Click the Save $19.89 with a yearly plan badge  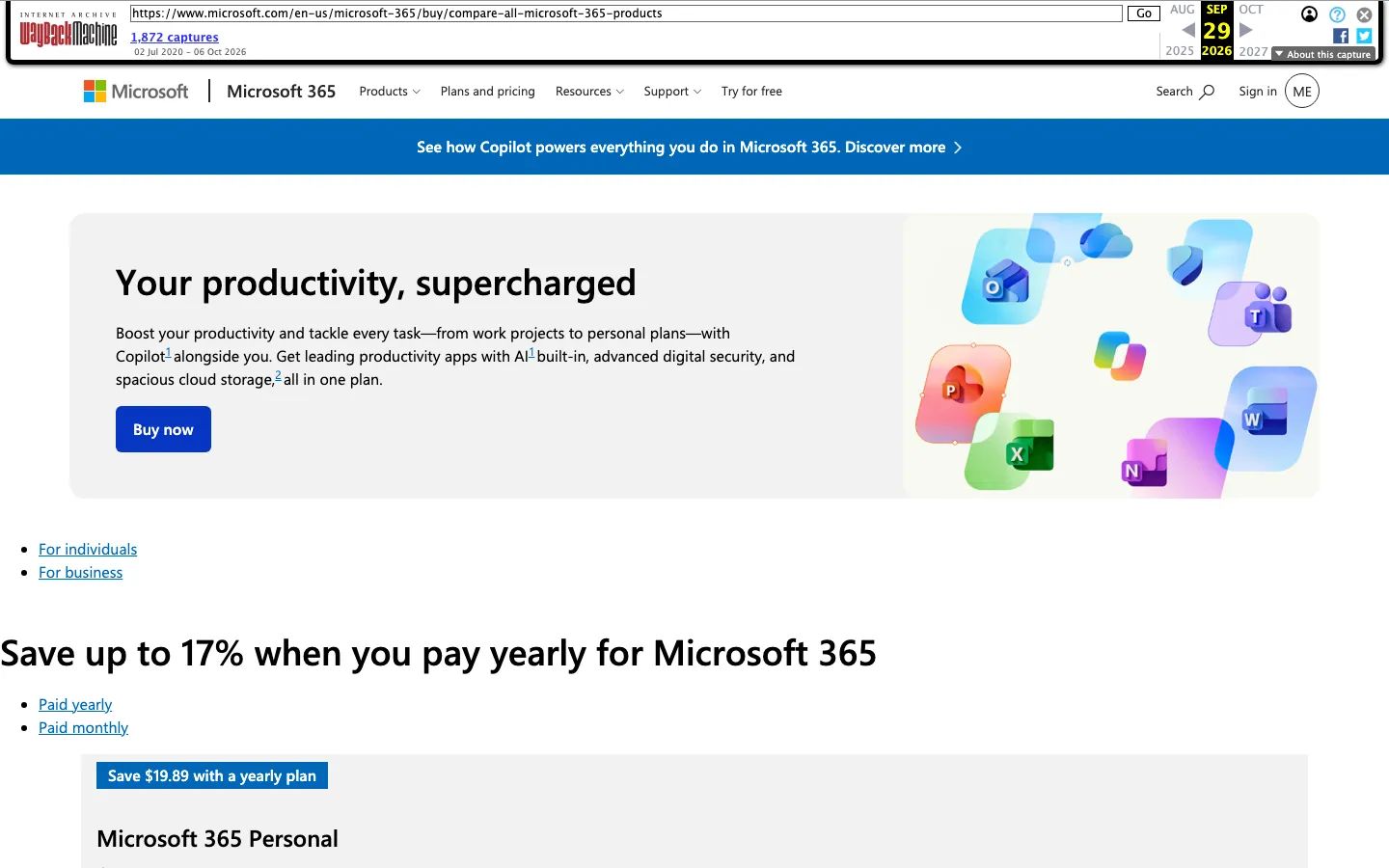(x=212, y=775)
